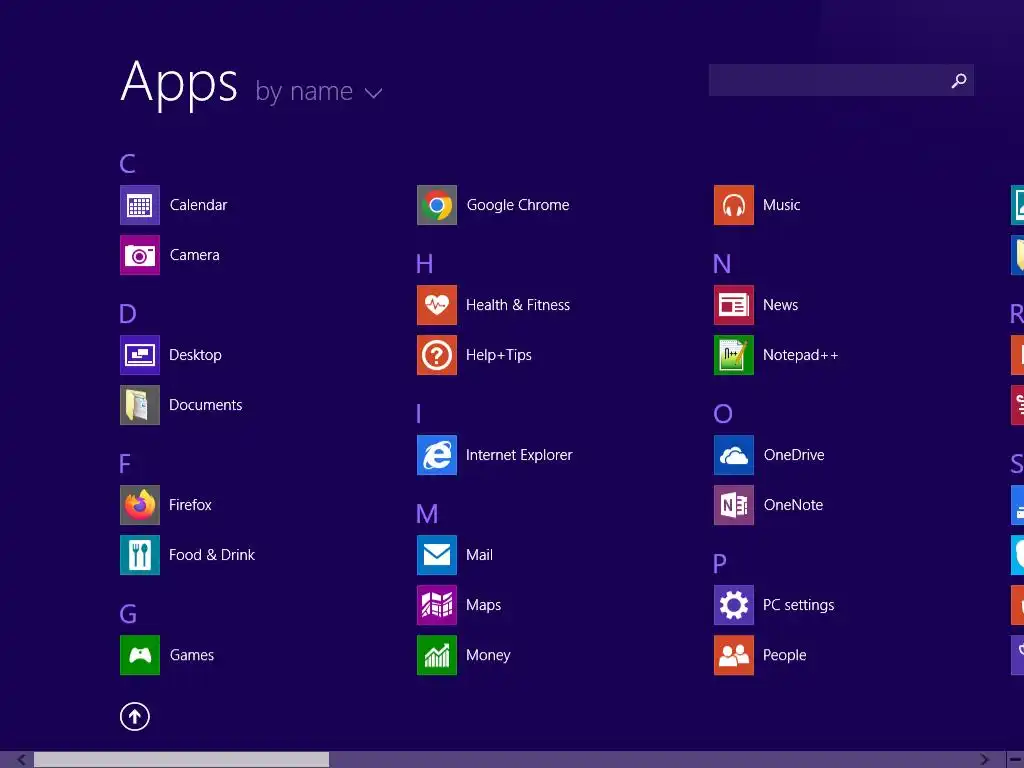The image size is (1024, 768).
Task: Click the 'People' label text
Action: (785, 655)
